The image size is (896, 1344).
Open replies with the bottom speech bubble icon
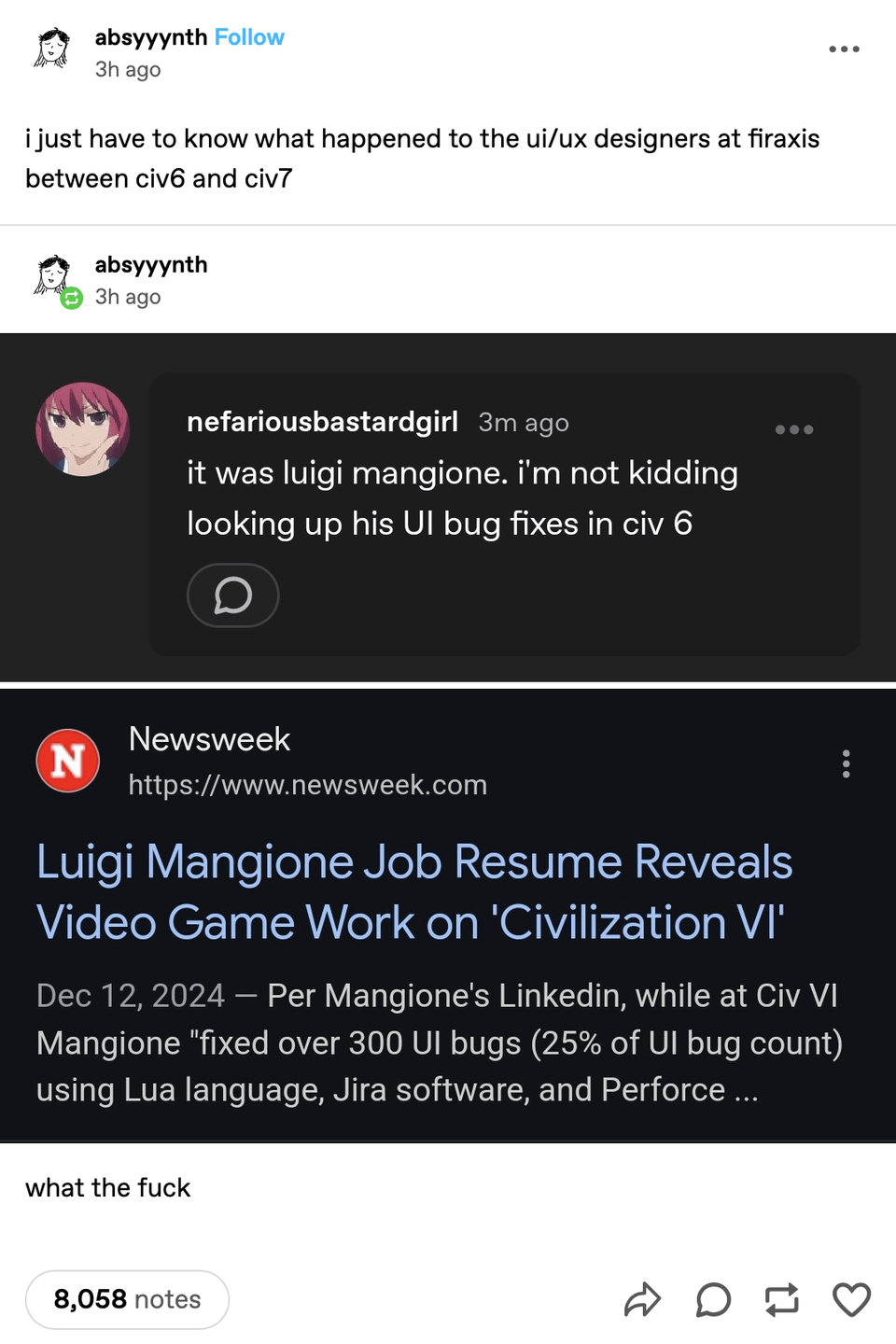point(713,1299)
